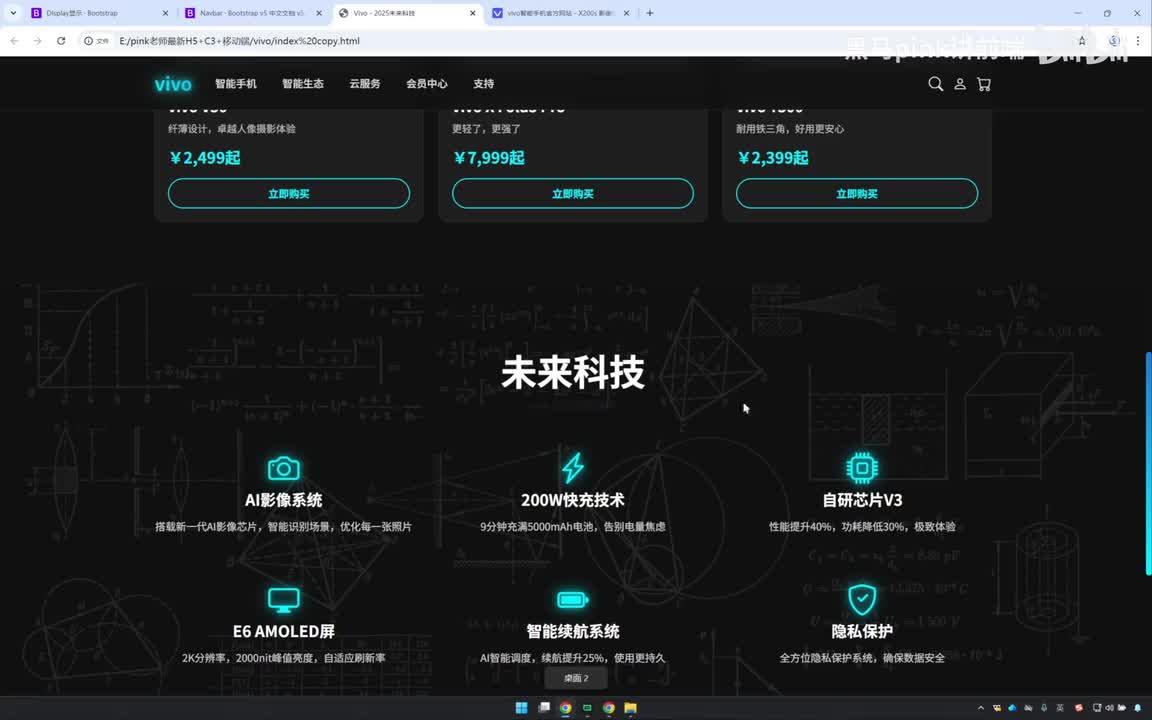Screen dimensions: 1152x720
Task: Open Task View on the taskbar
Action: tap(544, 708)
